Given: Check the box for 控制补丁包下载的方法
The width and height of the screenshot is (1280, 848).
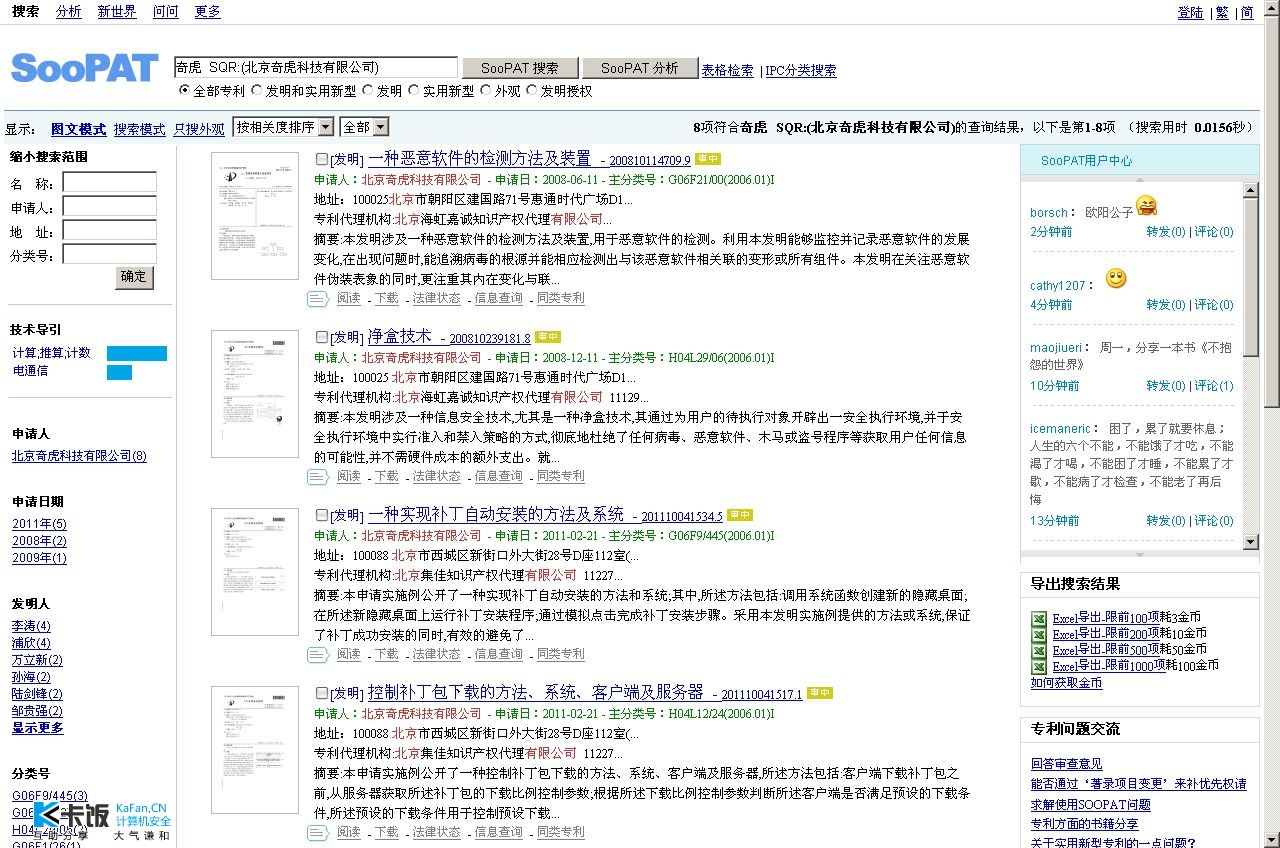Looking at the screenshot, I should point(322,693).
